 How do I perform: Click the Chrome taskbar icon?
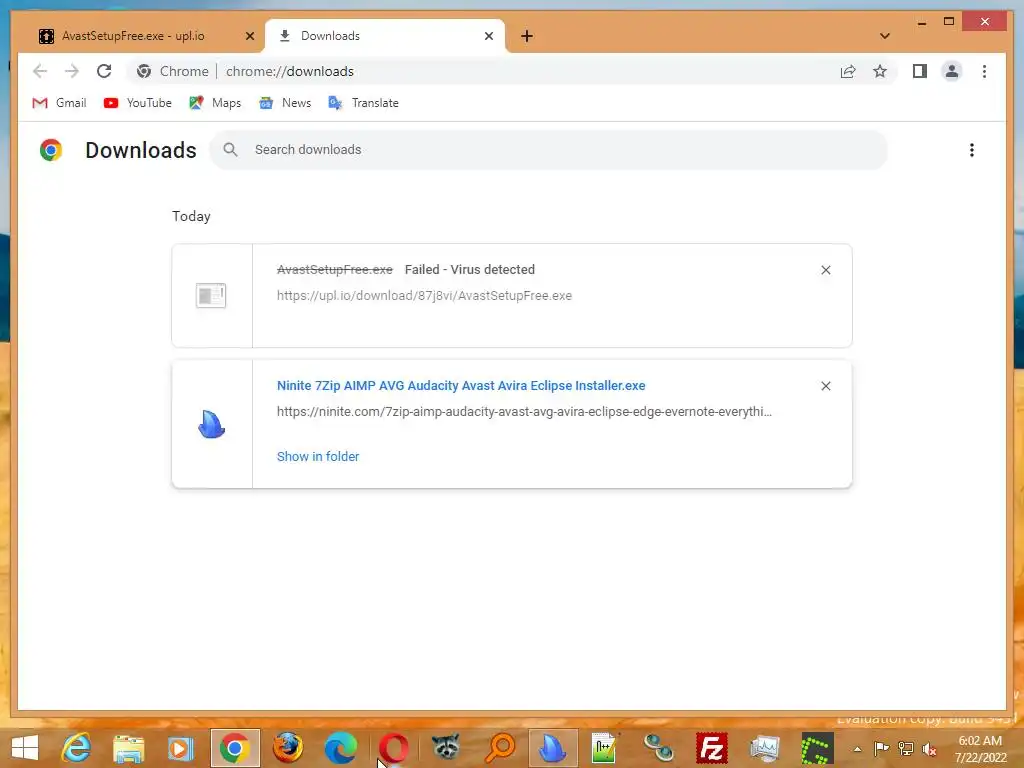(x=235, y=748)
